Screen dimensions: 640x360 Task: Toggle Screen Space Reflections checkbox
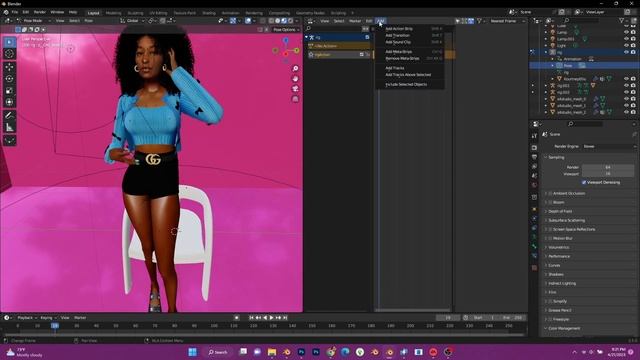tap(550, 229)
